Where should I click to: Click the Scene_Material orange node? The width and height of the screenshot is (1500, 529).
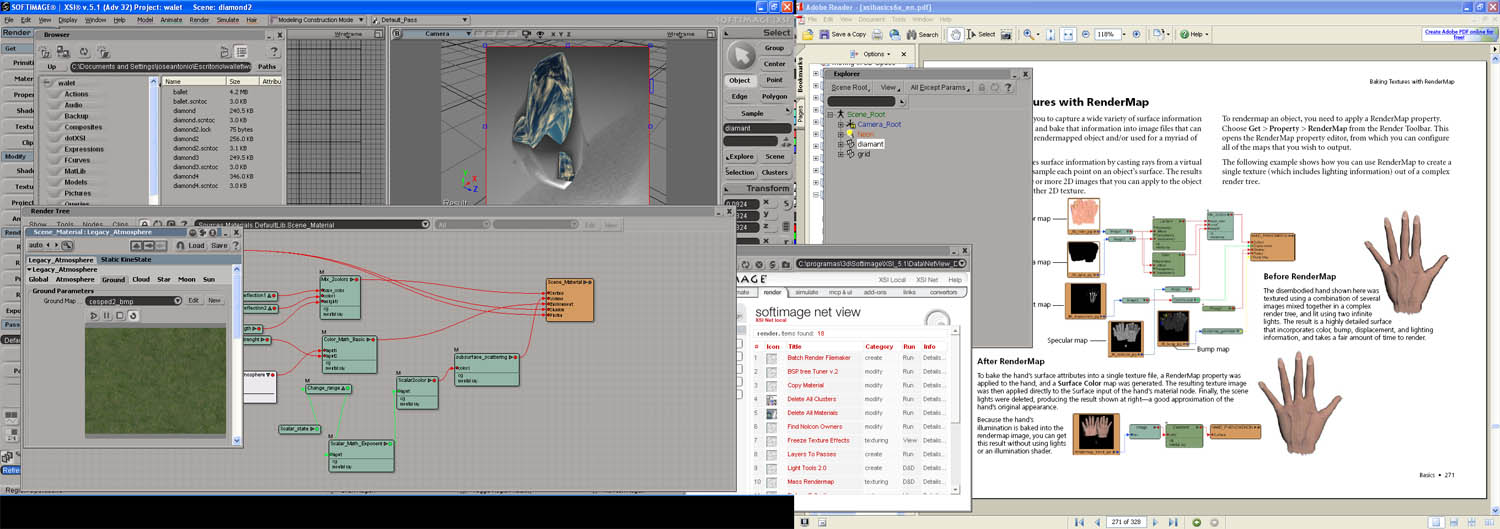coord(570,300)
